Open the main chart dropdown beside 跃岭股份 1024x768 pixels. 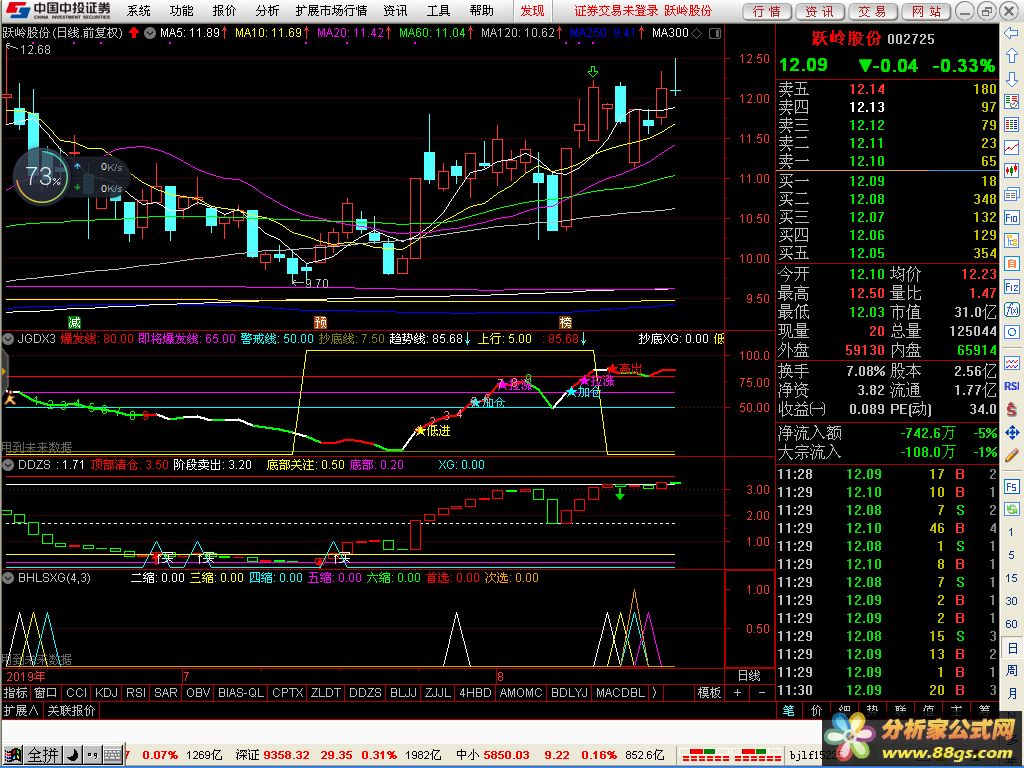150,33
